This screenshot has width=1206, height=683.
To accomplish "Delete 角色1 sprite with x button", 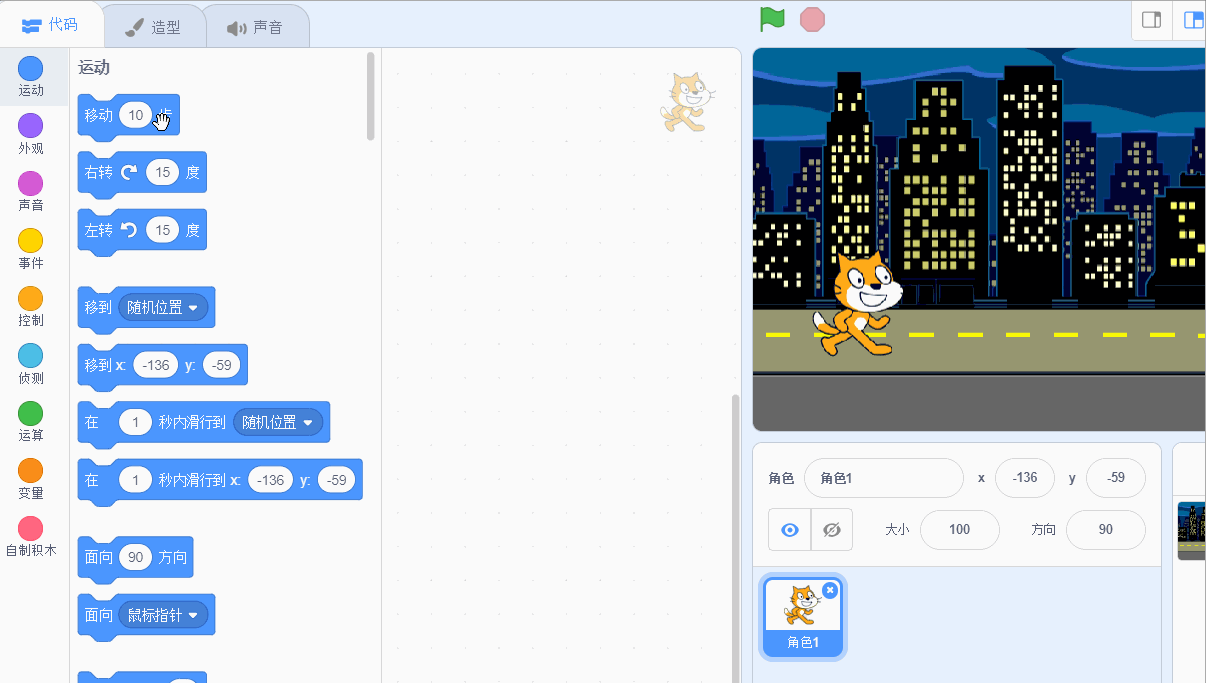I will pos(829,590).
